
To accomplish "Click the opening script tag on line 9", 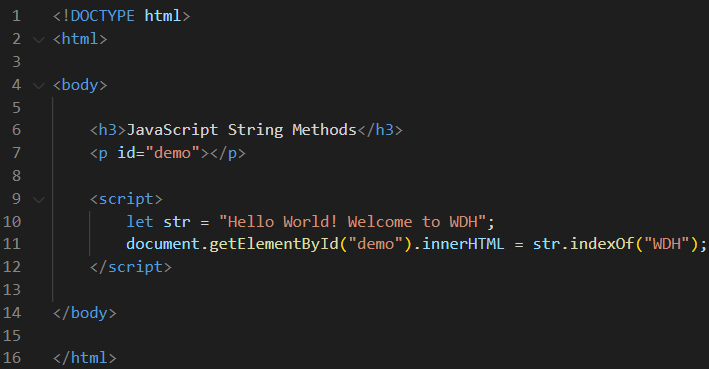I will pos(126,199).
